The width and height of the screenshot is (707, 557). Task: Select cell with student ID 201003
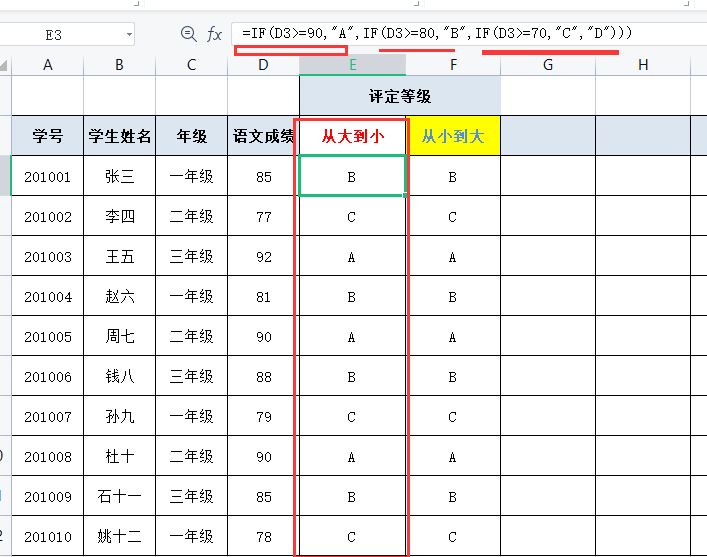[x=47, y=256]
